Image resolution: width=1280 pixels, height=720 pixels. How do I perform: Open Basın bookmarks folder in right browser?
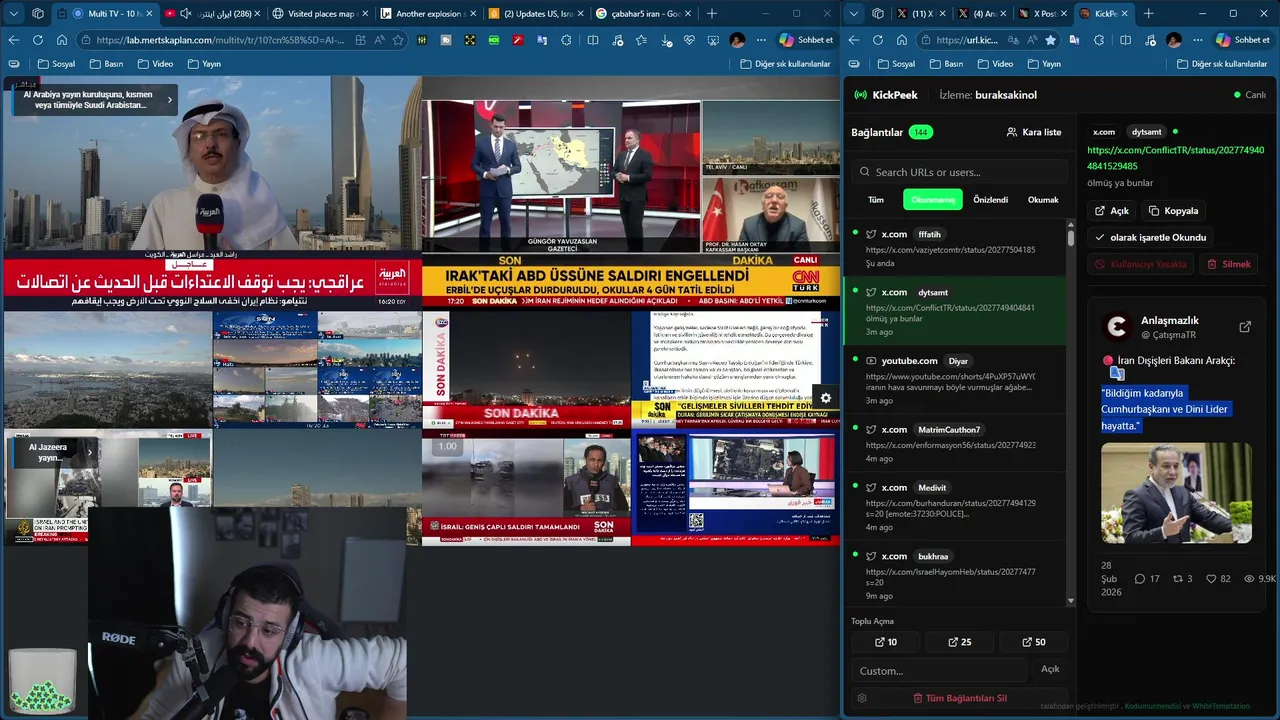946,64
